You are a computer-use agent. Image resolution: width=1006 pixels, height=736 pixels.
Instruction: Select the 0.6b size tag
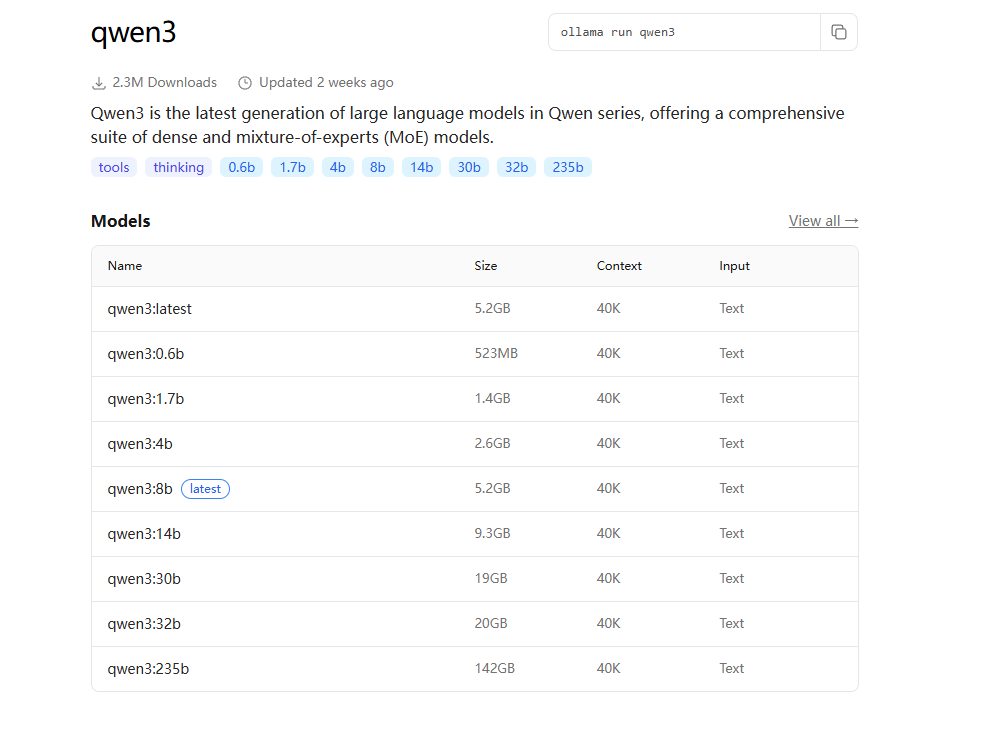point(241,167)
